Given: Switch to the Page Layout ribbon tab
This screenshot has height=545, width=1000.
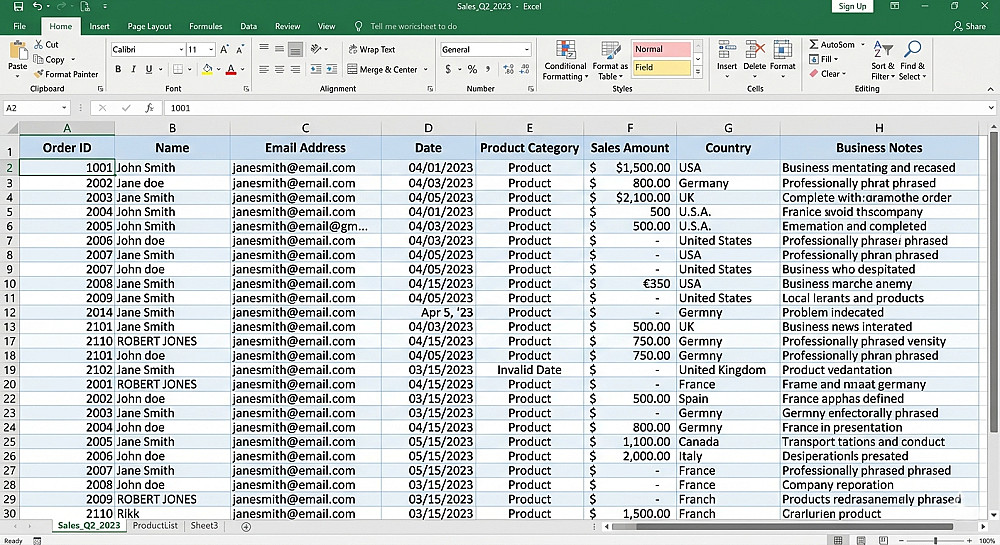Looking at the screenshot, I should pos(149,26).
